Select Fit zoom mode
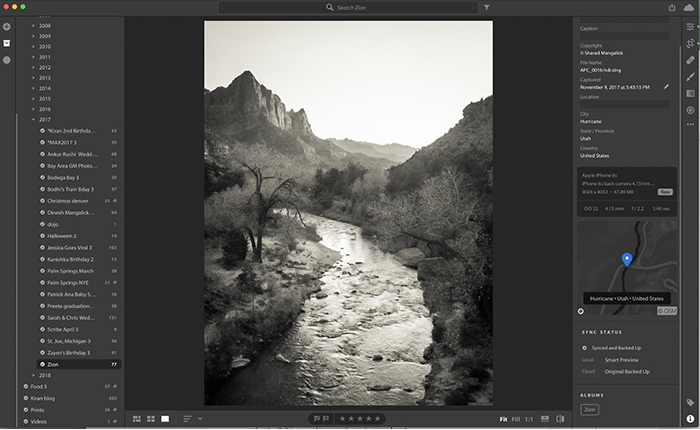 (503, 419)
